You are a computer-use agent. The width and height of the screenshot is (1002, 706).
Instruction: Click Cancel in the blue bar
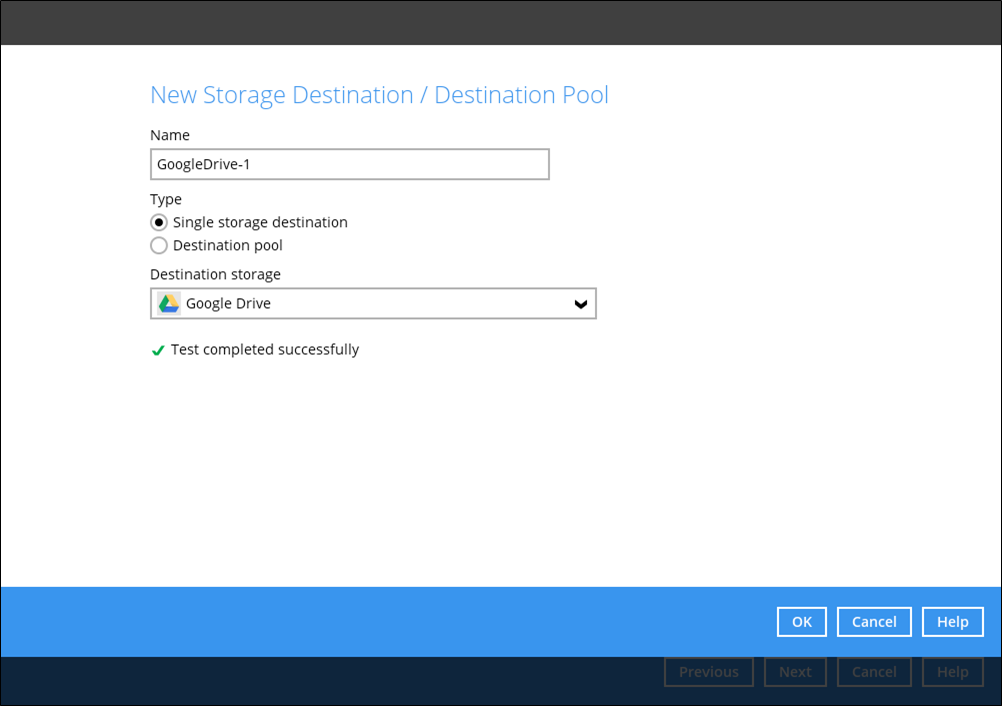pos(874,622)
